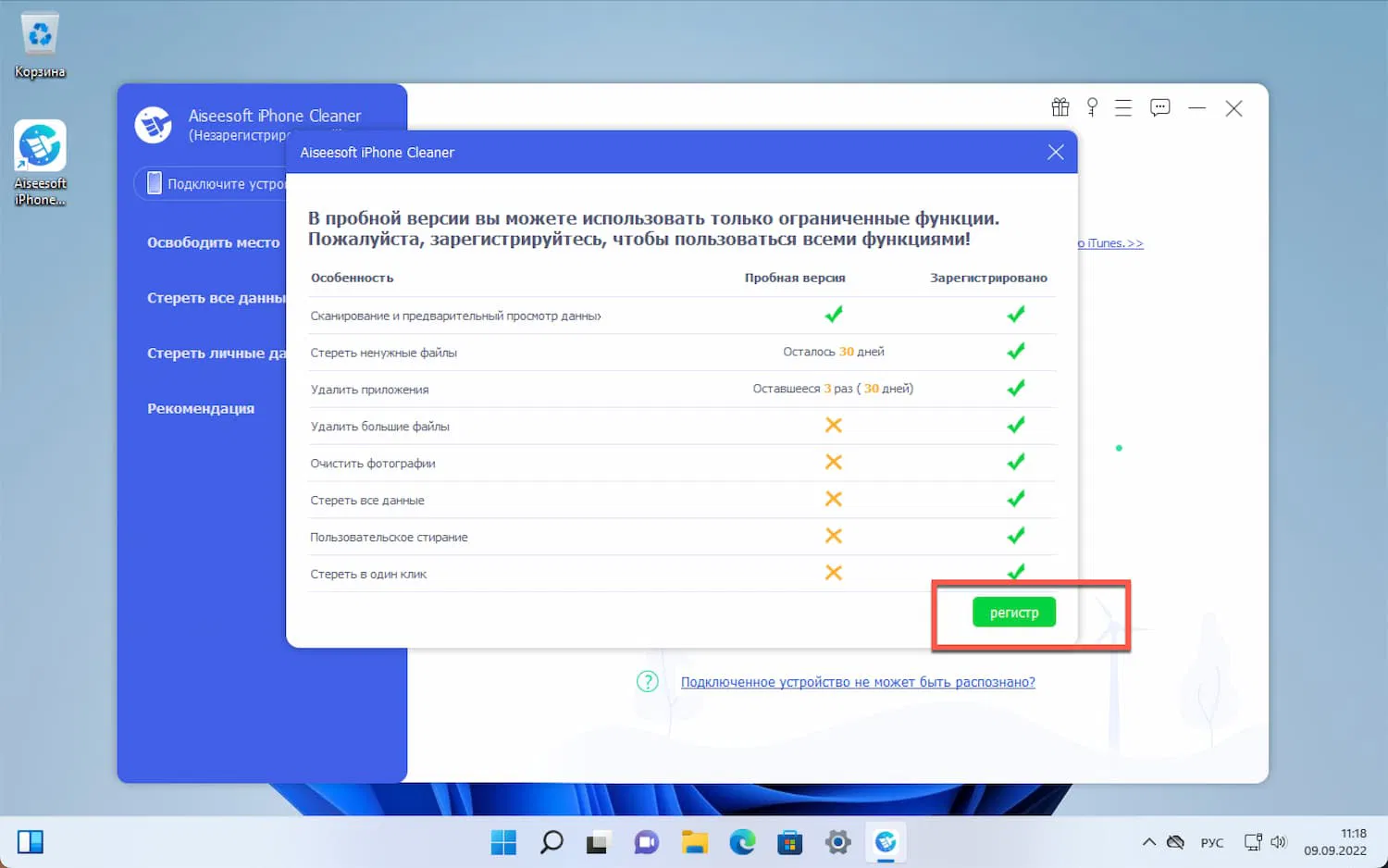The image size is (1388, 868).
Task: Open taskbar Search
Action: 551,842
